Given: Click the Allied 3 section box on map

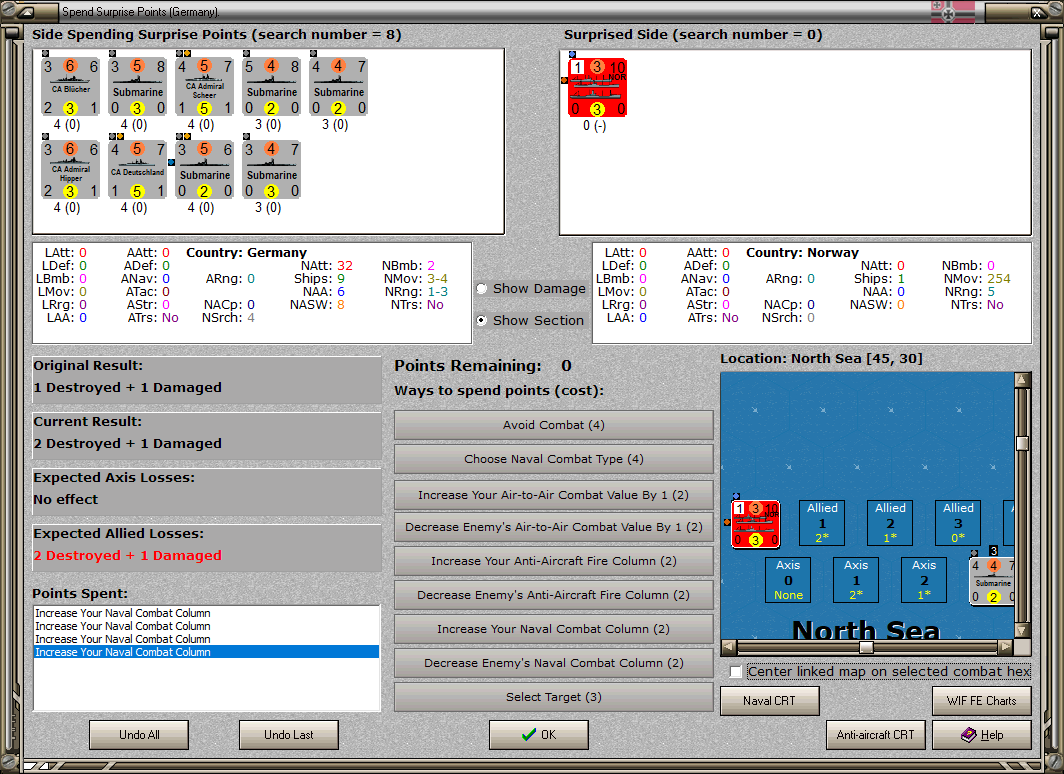Looking at the screenshot, I should (x=957, y=523).
